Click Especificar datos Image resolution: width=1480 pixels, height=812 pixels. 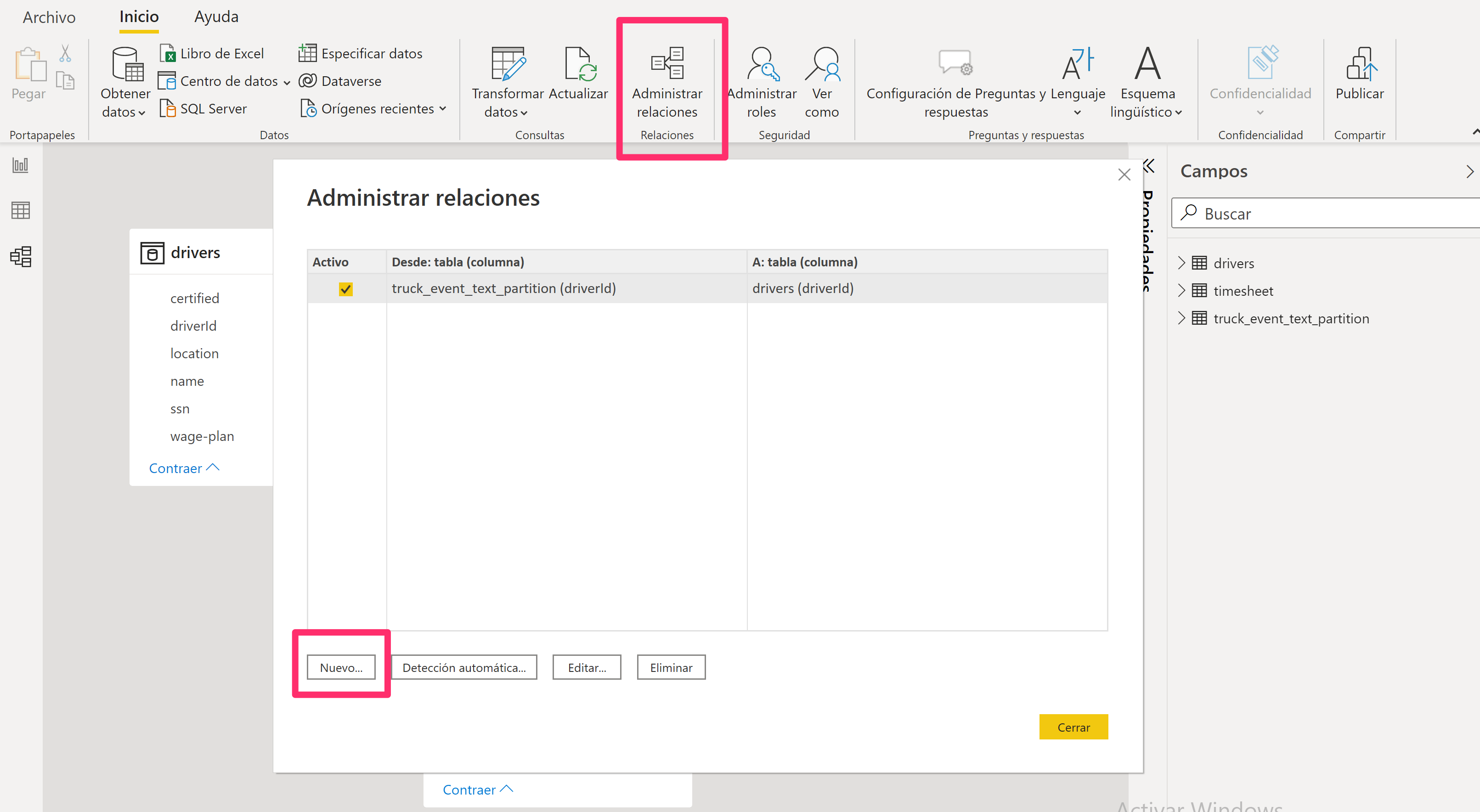click(x=361, y=53)
